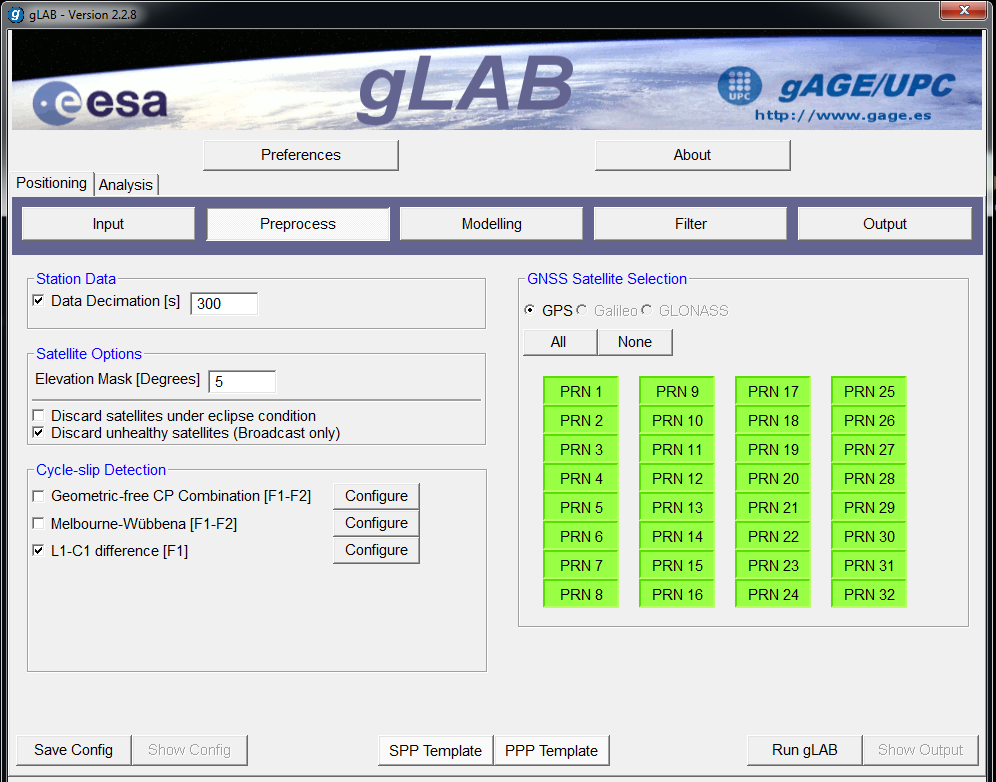The height and width of the screenshot is (782, 996).
Task: Click the PRN 22 satellite button
Action: (x=772, y=537)
